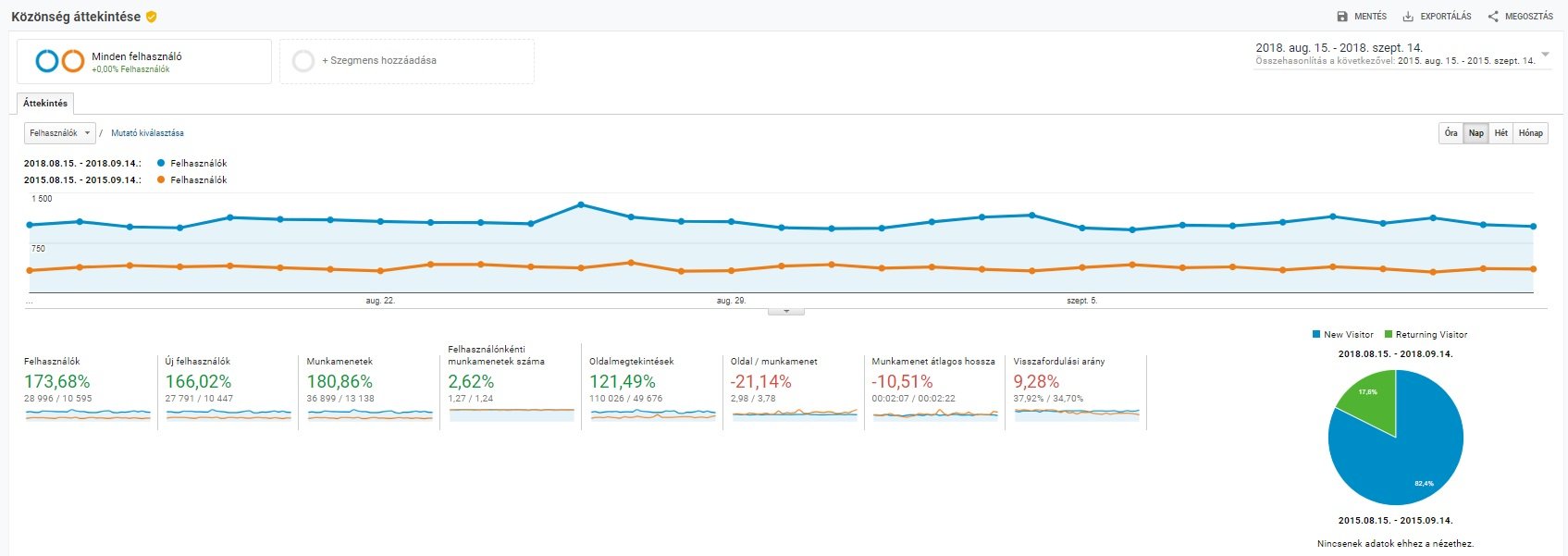Click the green Returning Visitor legend square
The height and width of the screenshot is (556, 1568).
point(1389,335)
